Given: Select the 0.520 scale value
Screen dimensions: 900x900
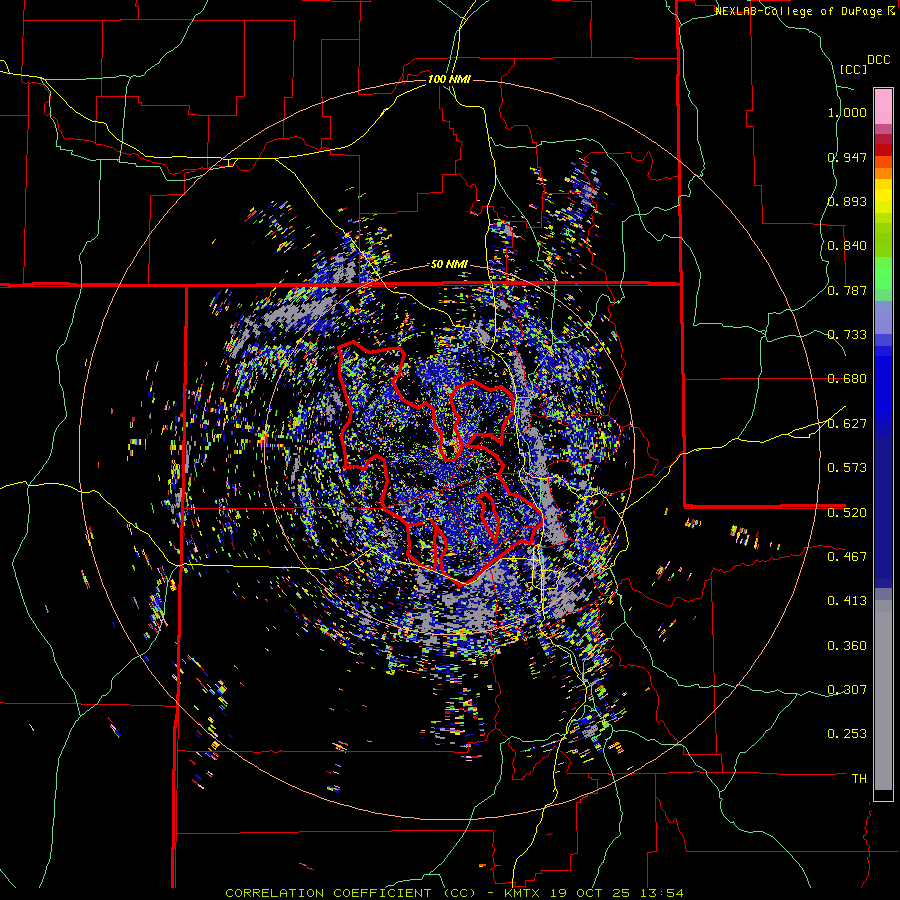Looking at the screenshot, I should click(847, 513).
